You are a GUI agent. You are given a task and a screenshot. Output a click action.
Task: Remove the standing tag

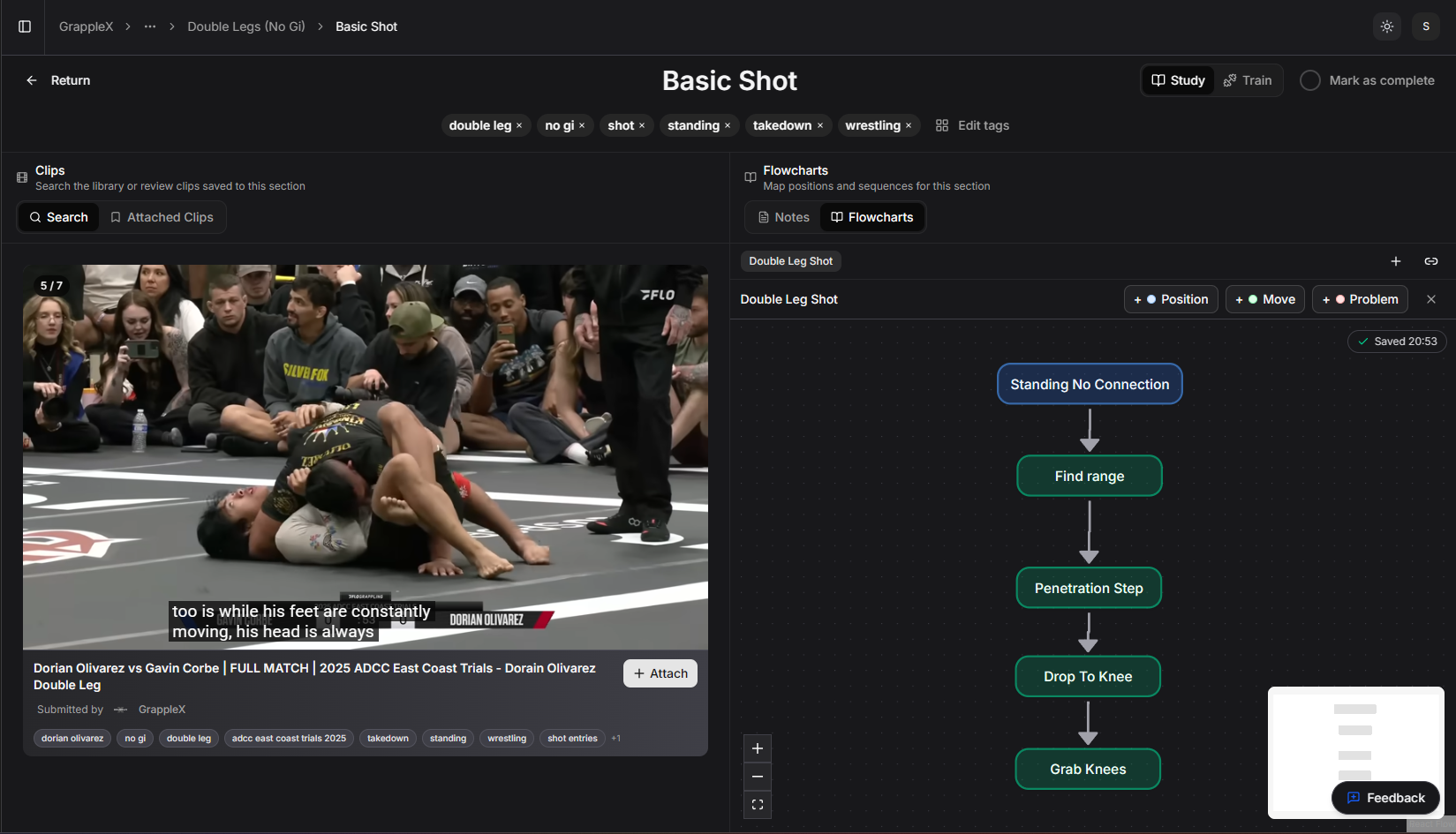728,126
